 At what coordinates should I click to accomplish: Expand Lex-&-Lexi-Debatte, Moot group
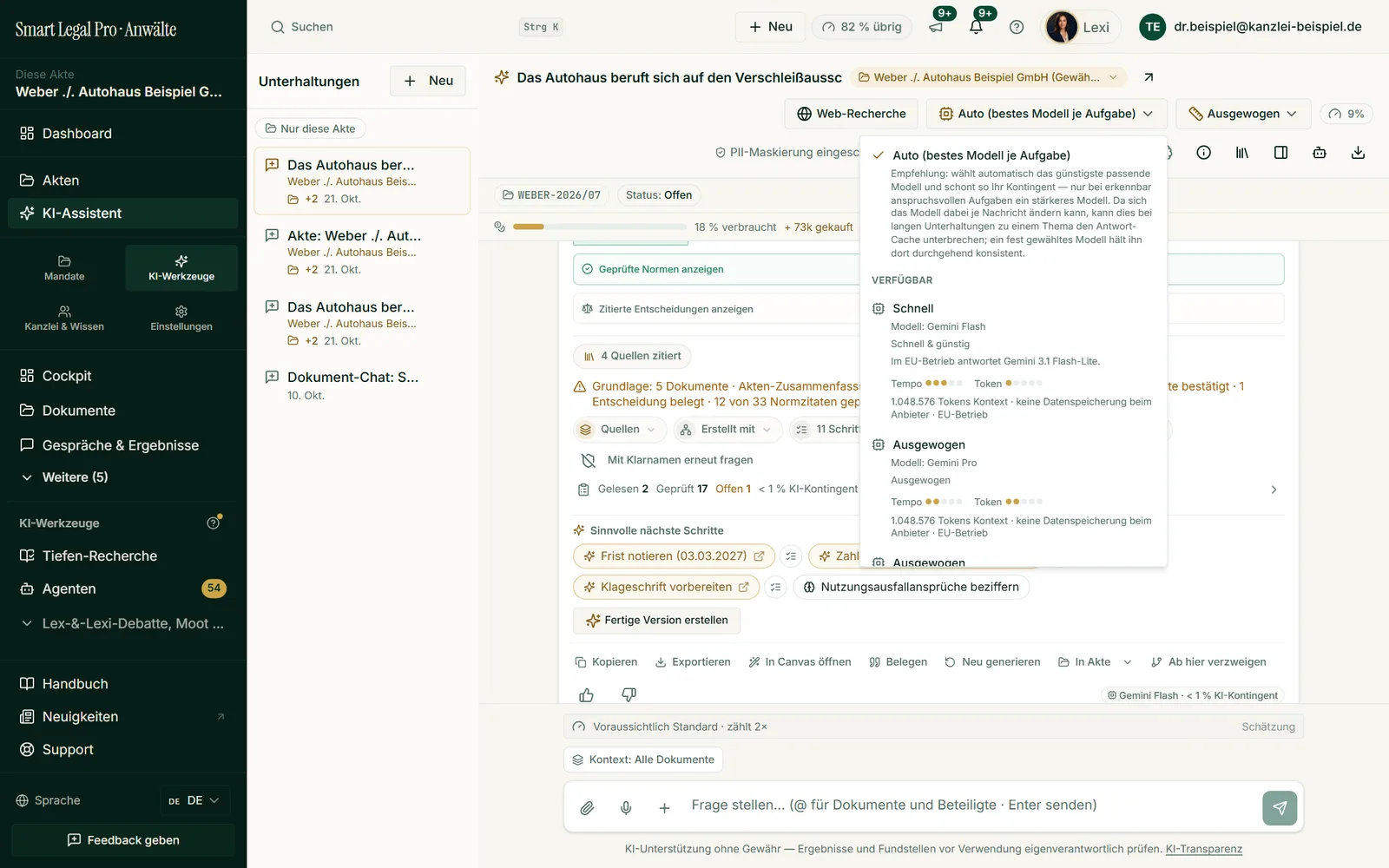(x=122, y=624)
